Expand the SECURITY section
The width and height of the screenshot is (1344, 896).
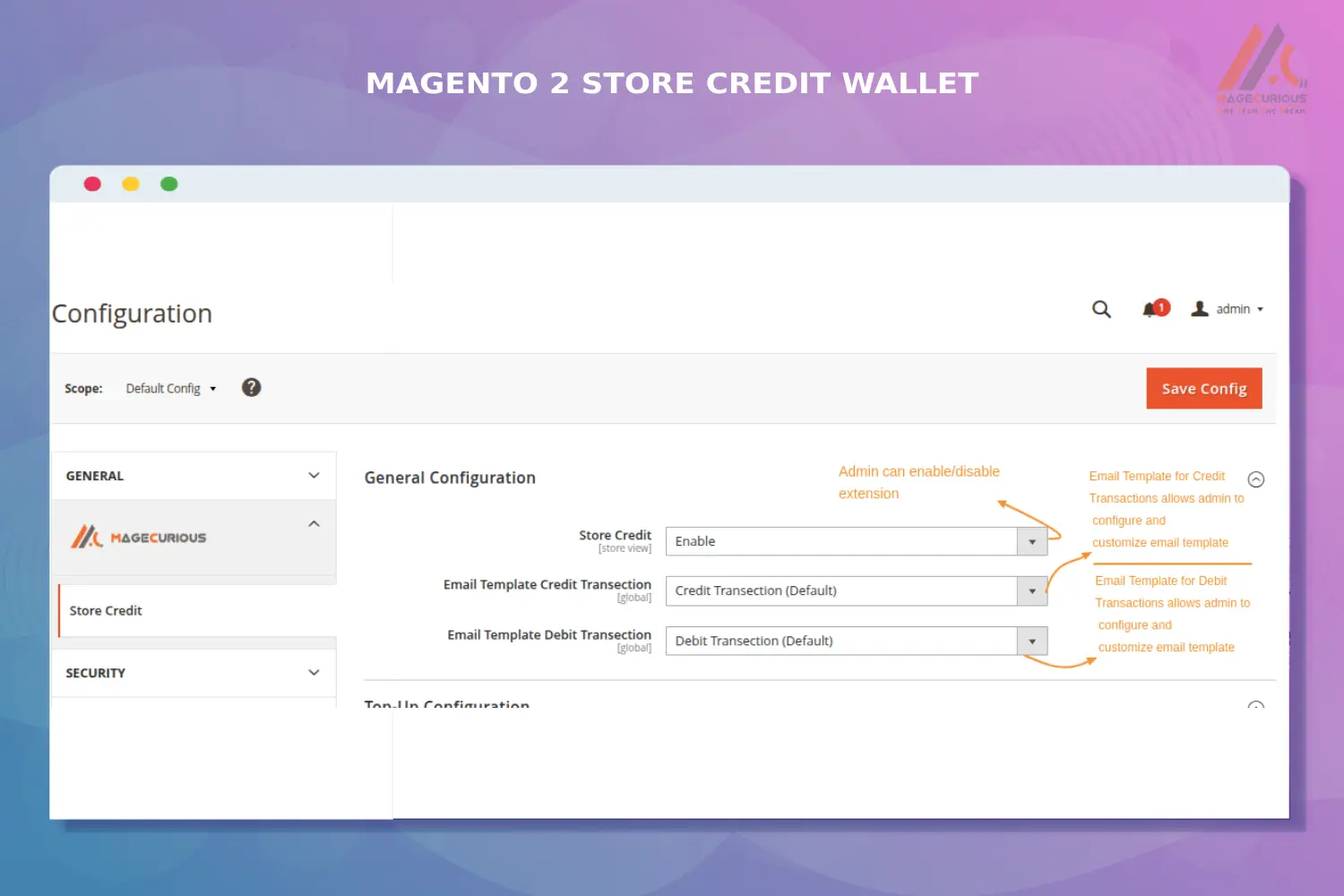tap(314, 672)
